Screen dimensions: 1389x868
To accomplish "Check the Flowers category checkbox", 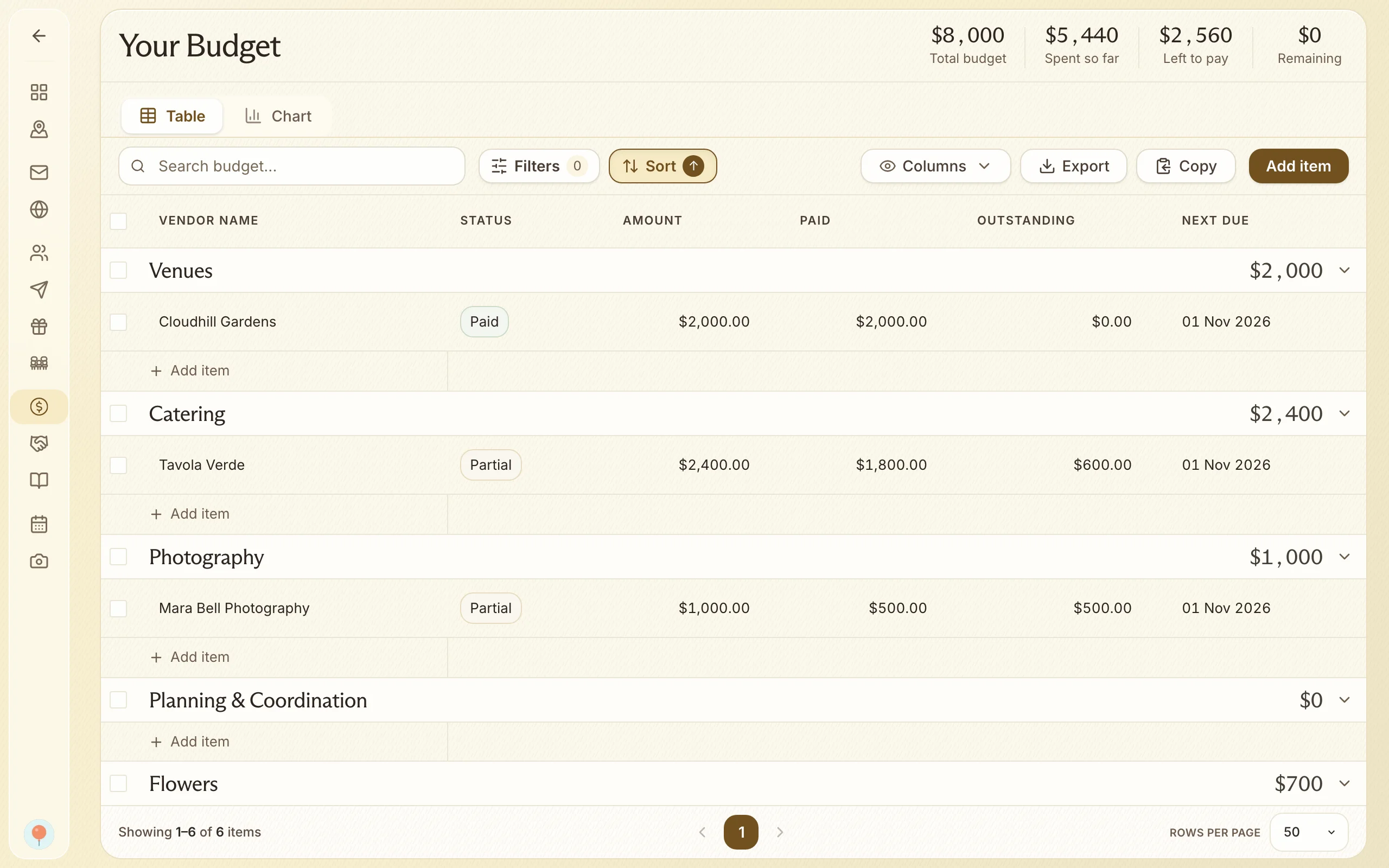I will pyautogui.click(x=118, y=783).
